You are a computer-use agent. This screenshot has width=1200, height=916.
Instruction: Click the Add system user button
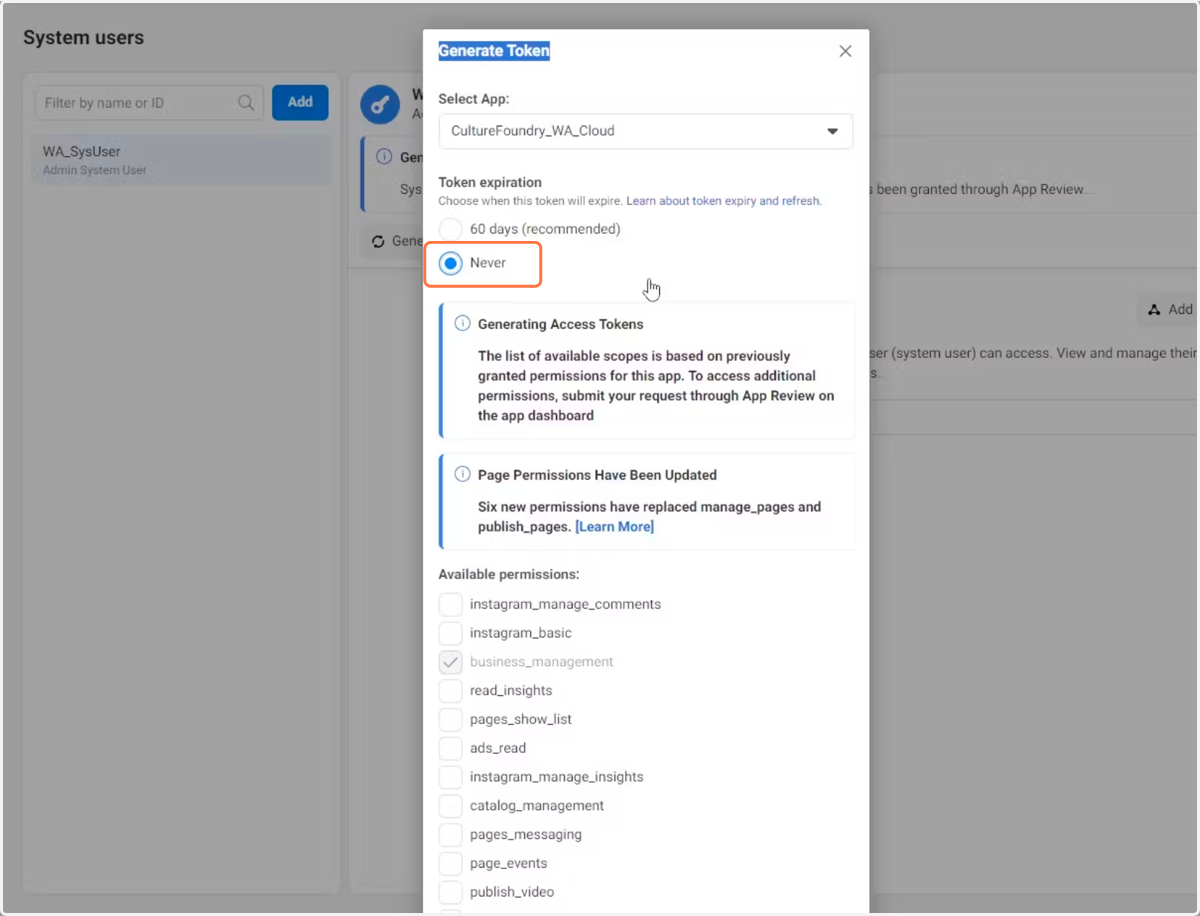tap(300, 102)
